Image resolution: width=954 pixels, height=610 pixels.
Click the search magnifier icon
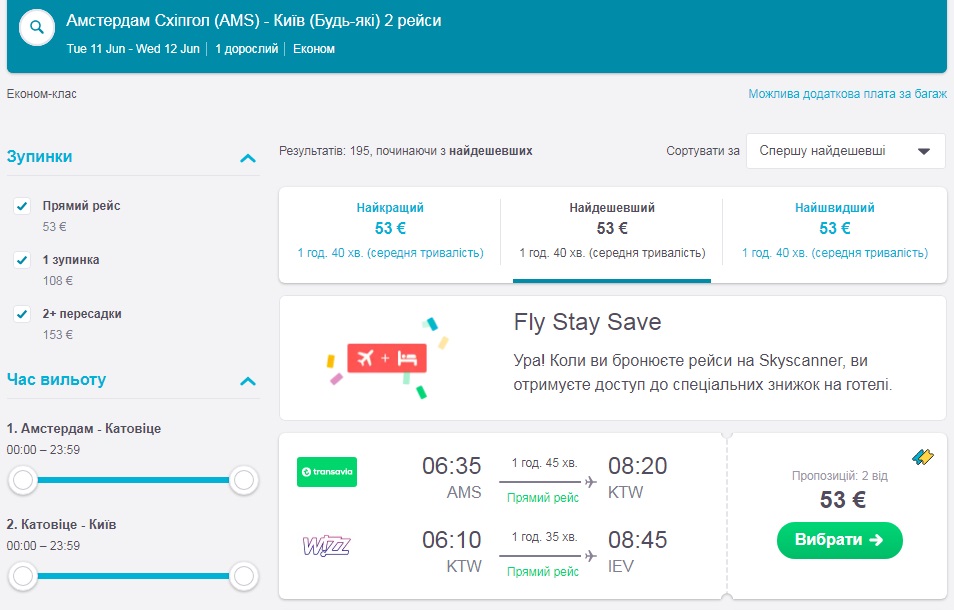(37, 27)
